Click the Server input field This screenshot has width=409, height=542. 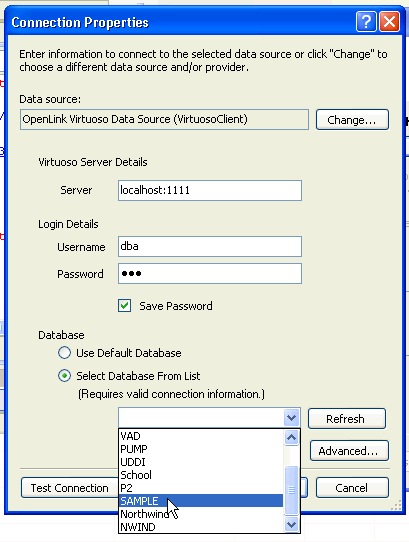(x=210, y=190)
